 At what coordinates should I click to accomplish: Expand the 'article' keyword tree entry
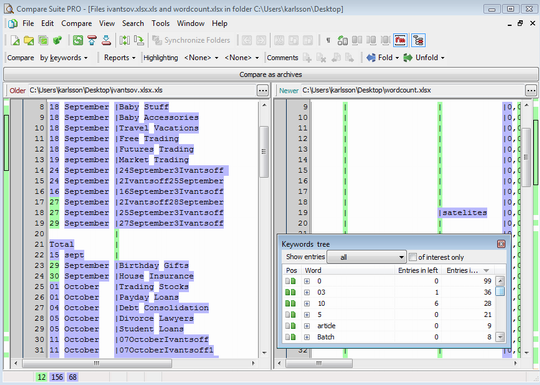click(307, 326)
